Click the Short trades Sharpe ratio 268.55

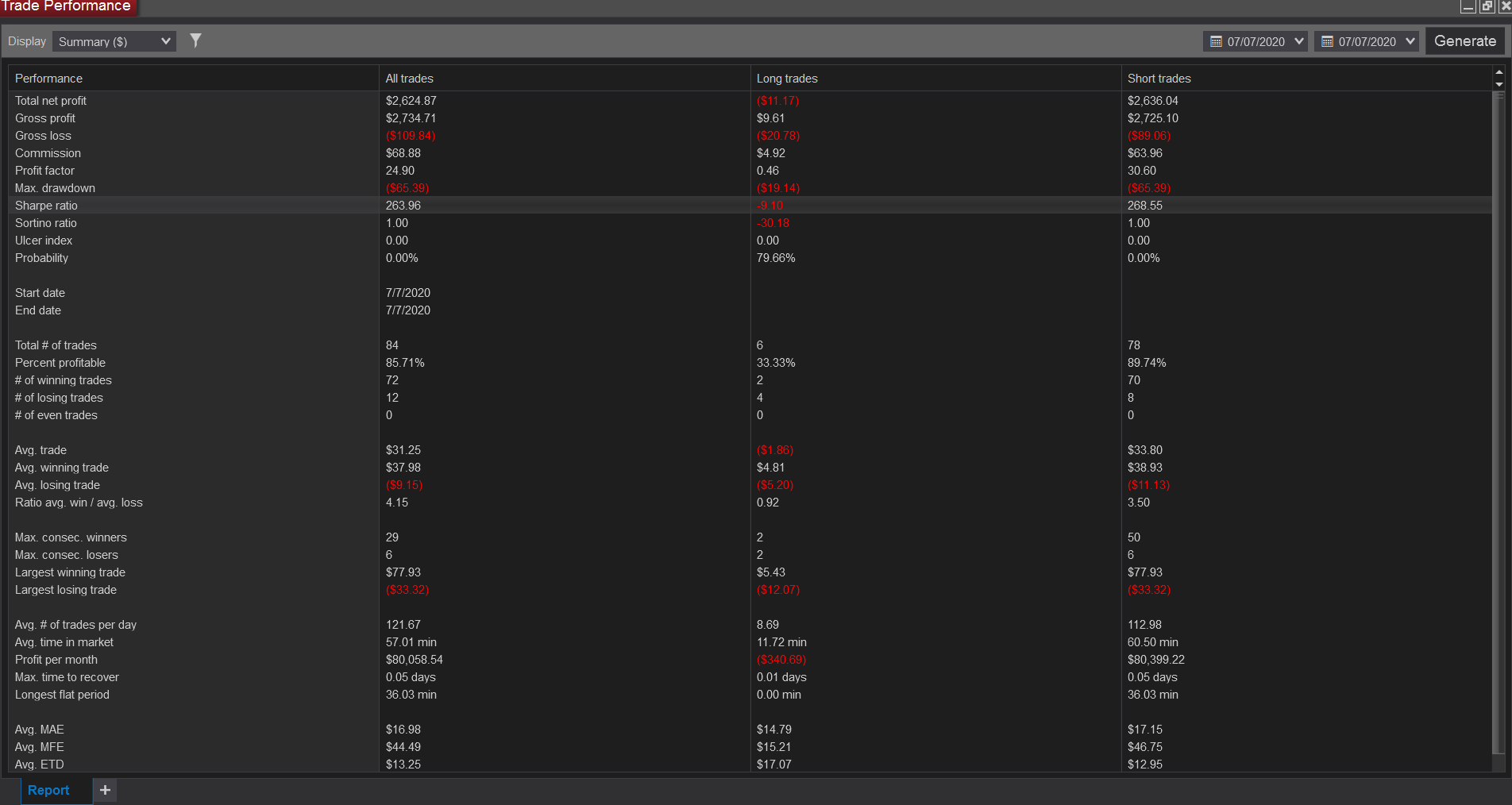coord(1145,206)
